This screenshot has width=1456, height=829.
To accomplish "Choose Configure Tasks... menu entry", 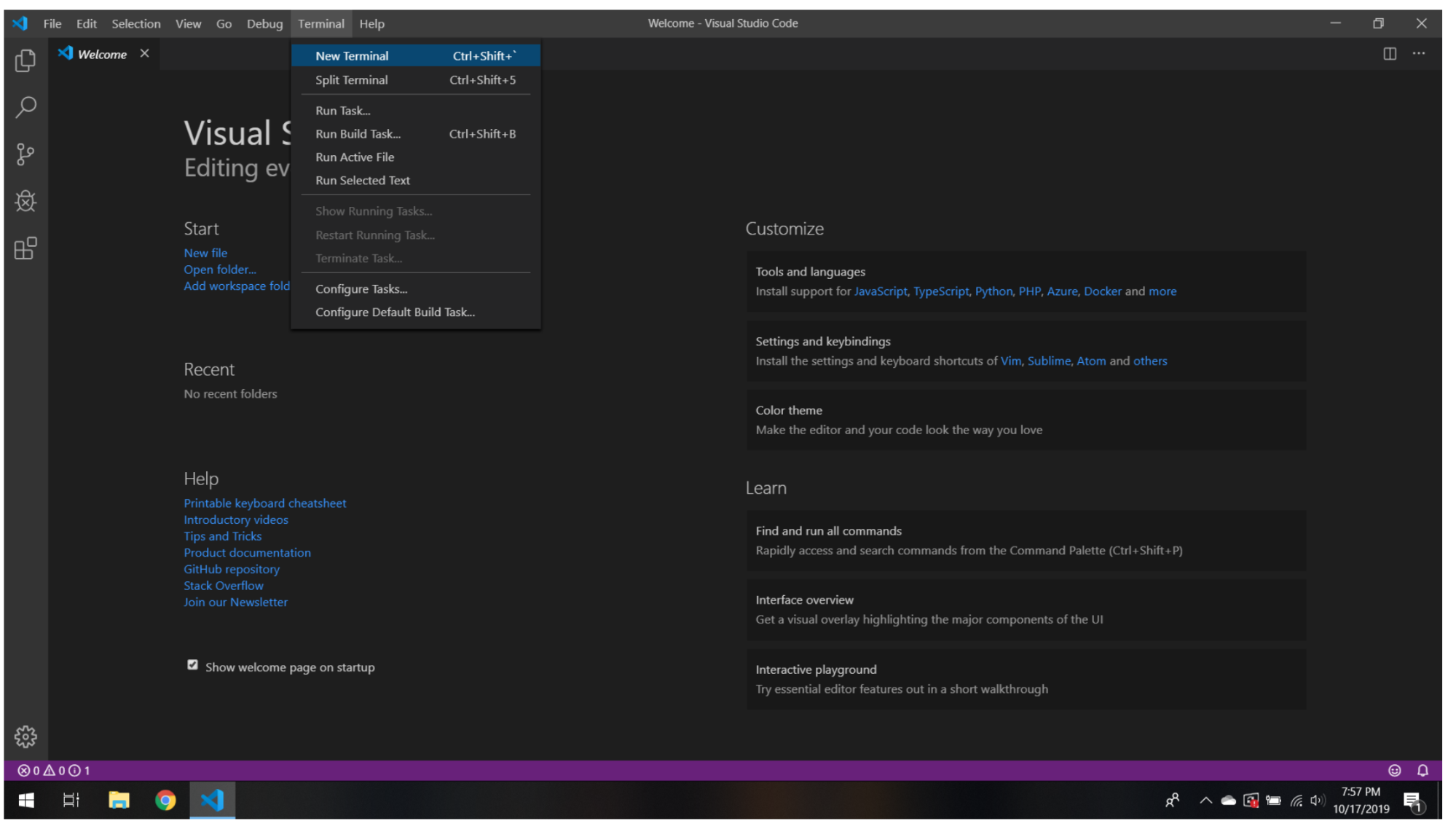I will 416,289.
